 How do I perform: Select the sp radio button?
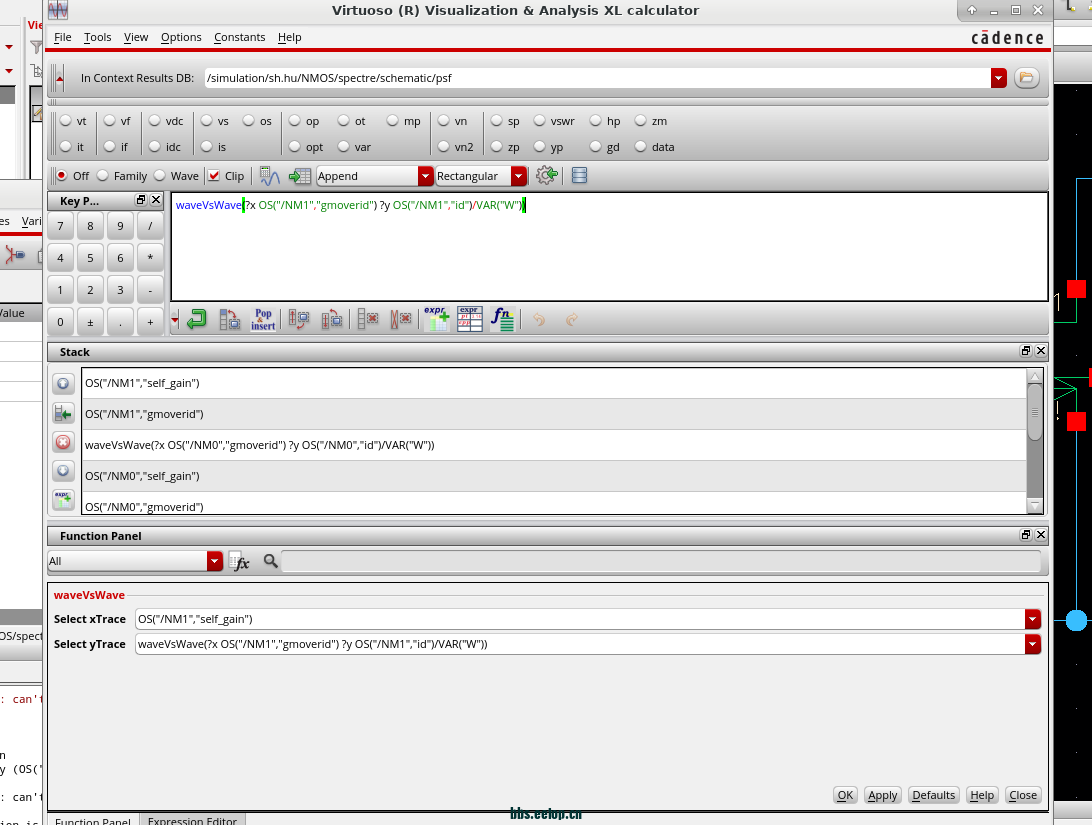(497, 121)
